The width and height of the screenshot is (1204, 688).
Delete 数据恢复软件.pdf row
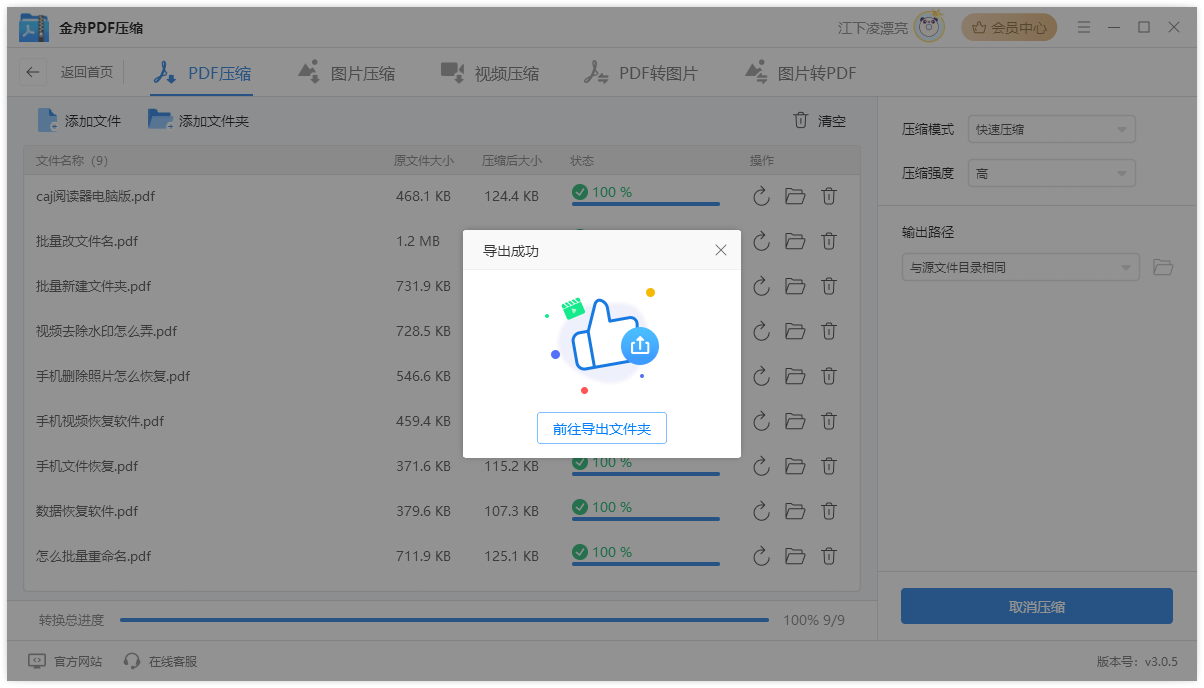point(829,511)
